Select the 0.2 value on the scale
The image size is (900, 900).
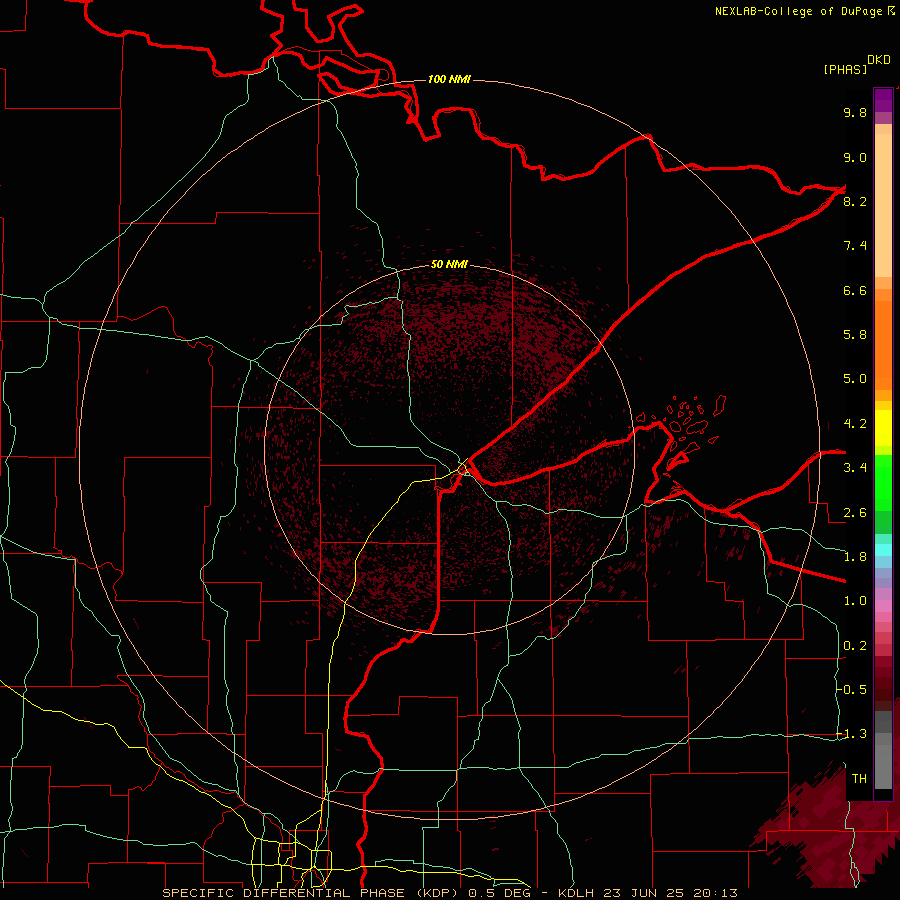[x=855, y=646]
